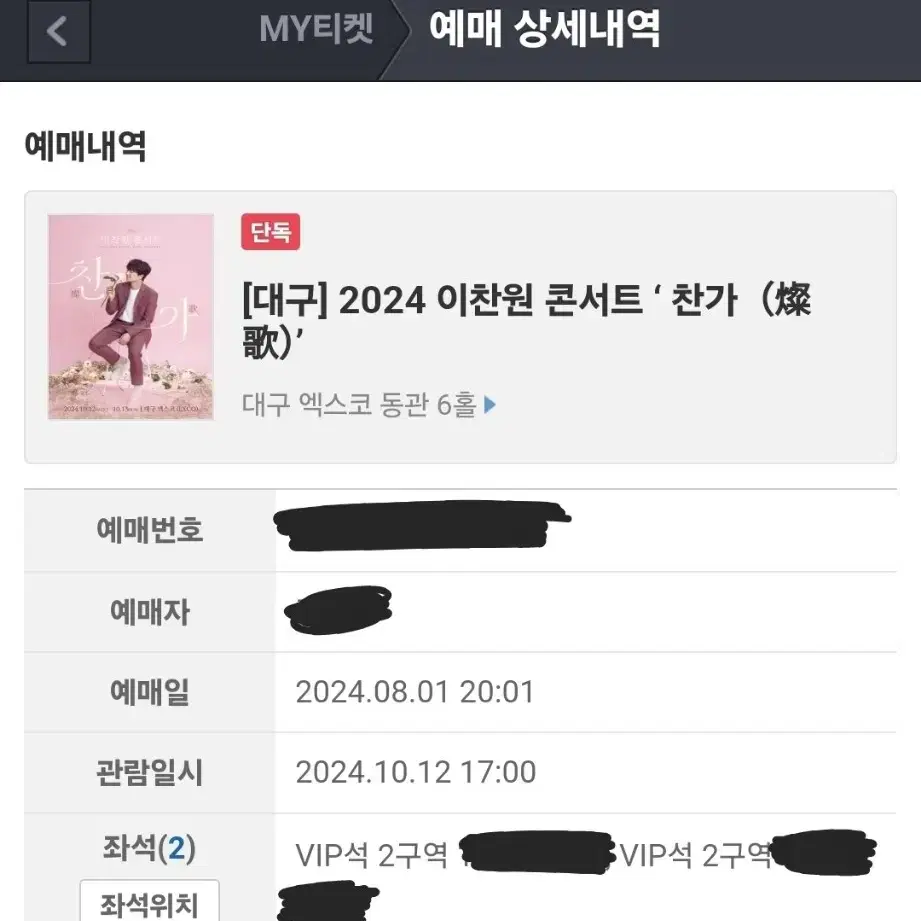921x921 pixels.
Task: Click the 관람일시 value 2024.10.12 17:00
Action: (415, 772)
